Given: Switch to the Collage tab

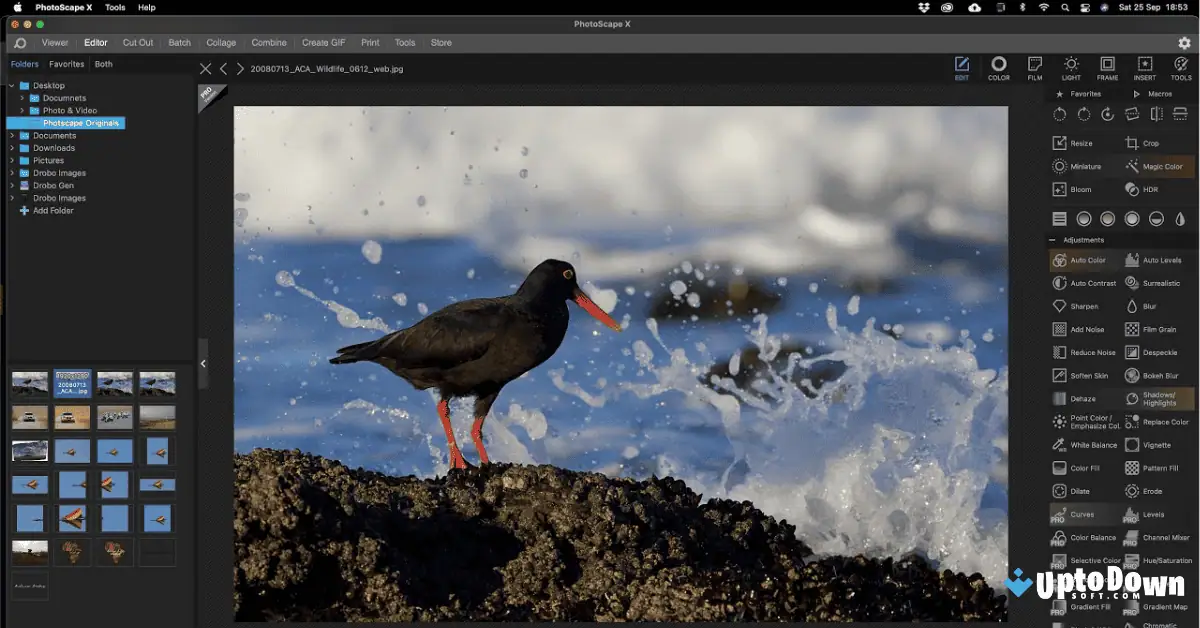Looking at the screenshot, I should [x=221, y=43].
